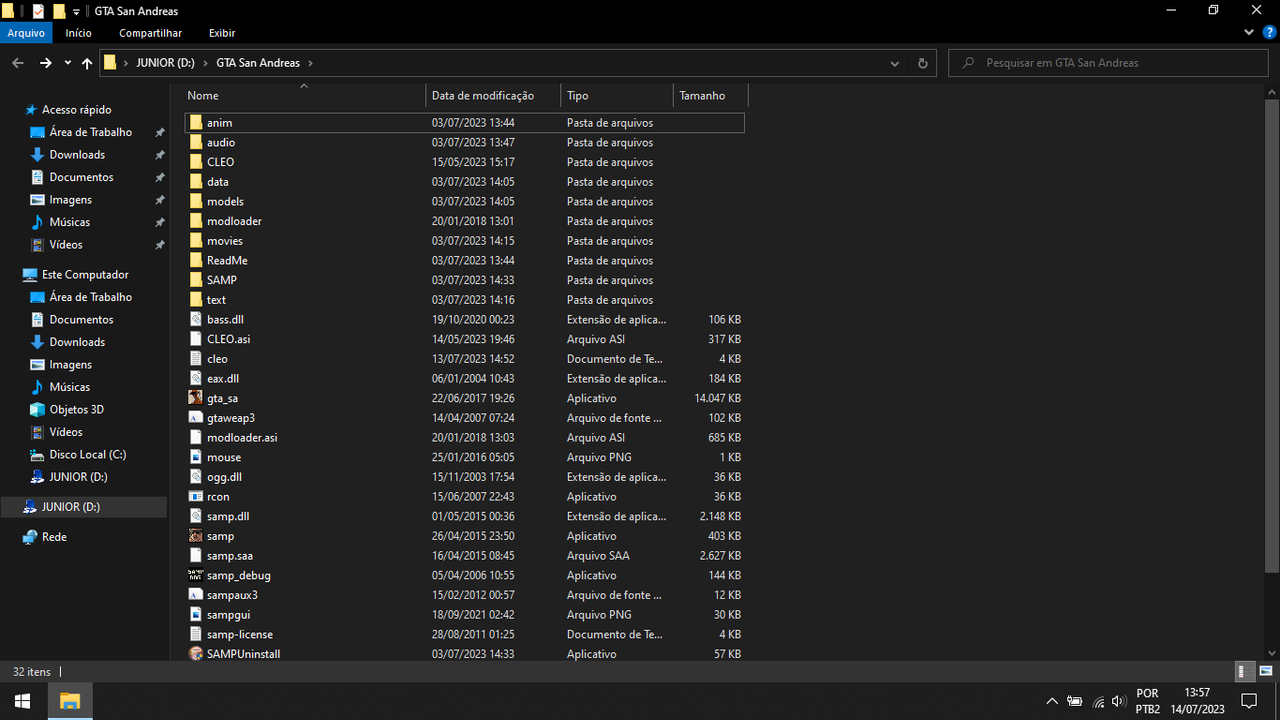Select the samp_debug application icon
The width and height of the screenshot is (1280, 720).
[x=196, y=575]
